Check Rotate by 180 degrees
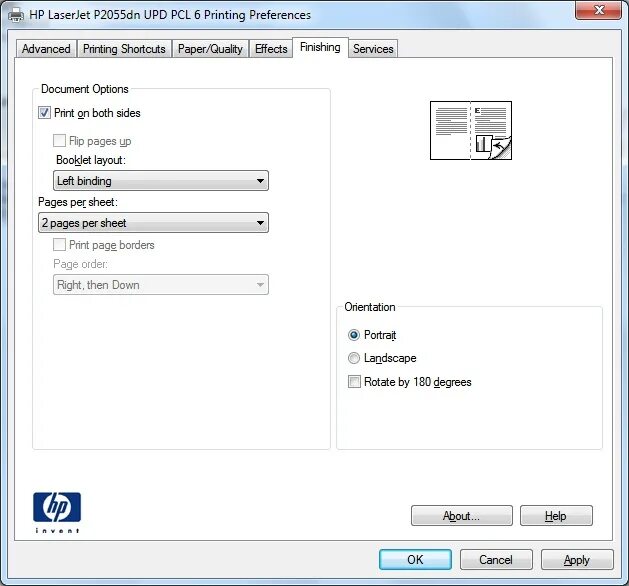 (354, 381)
